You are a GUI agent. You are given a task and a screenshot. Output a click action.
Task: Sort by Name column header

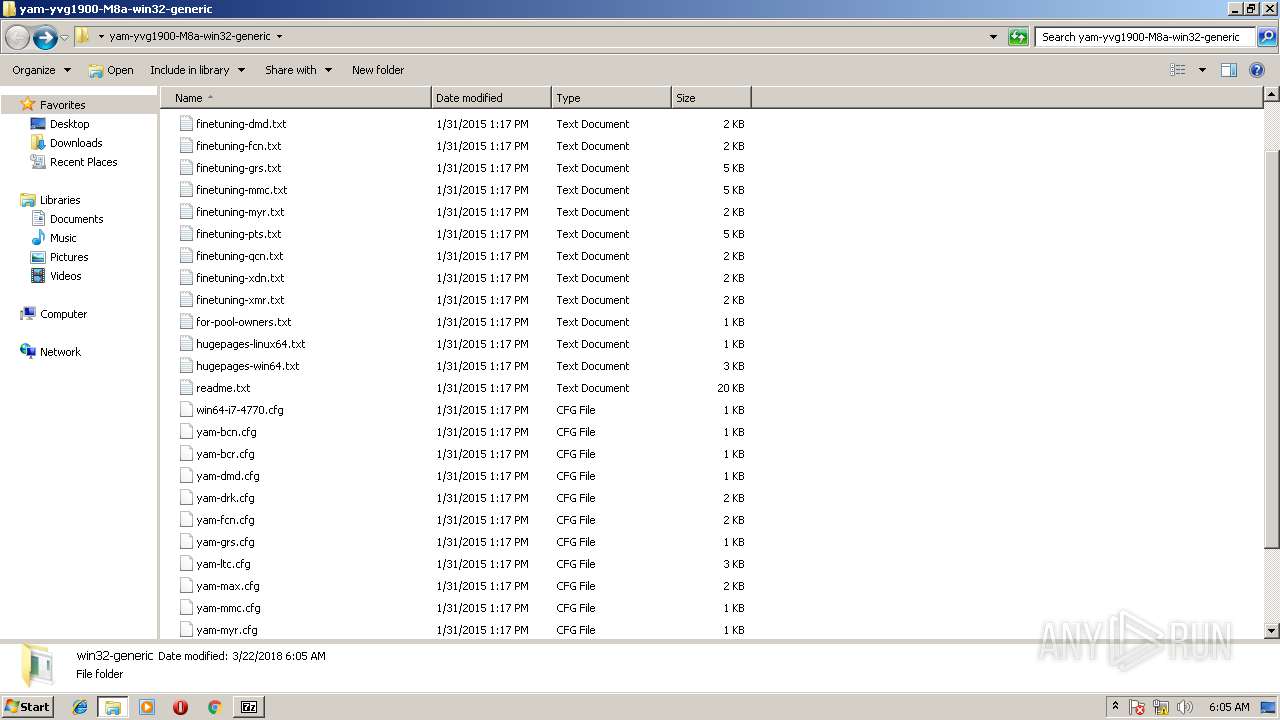296,98
